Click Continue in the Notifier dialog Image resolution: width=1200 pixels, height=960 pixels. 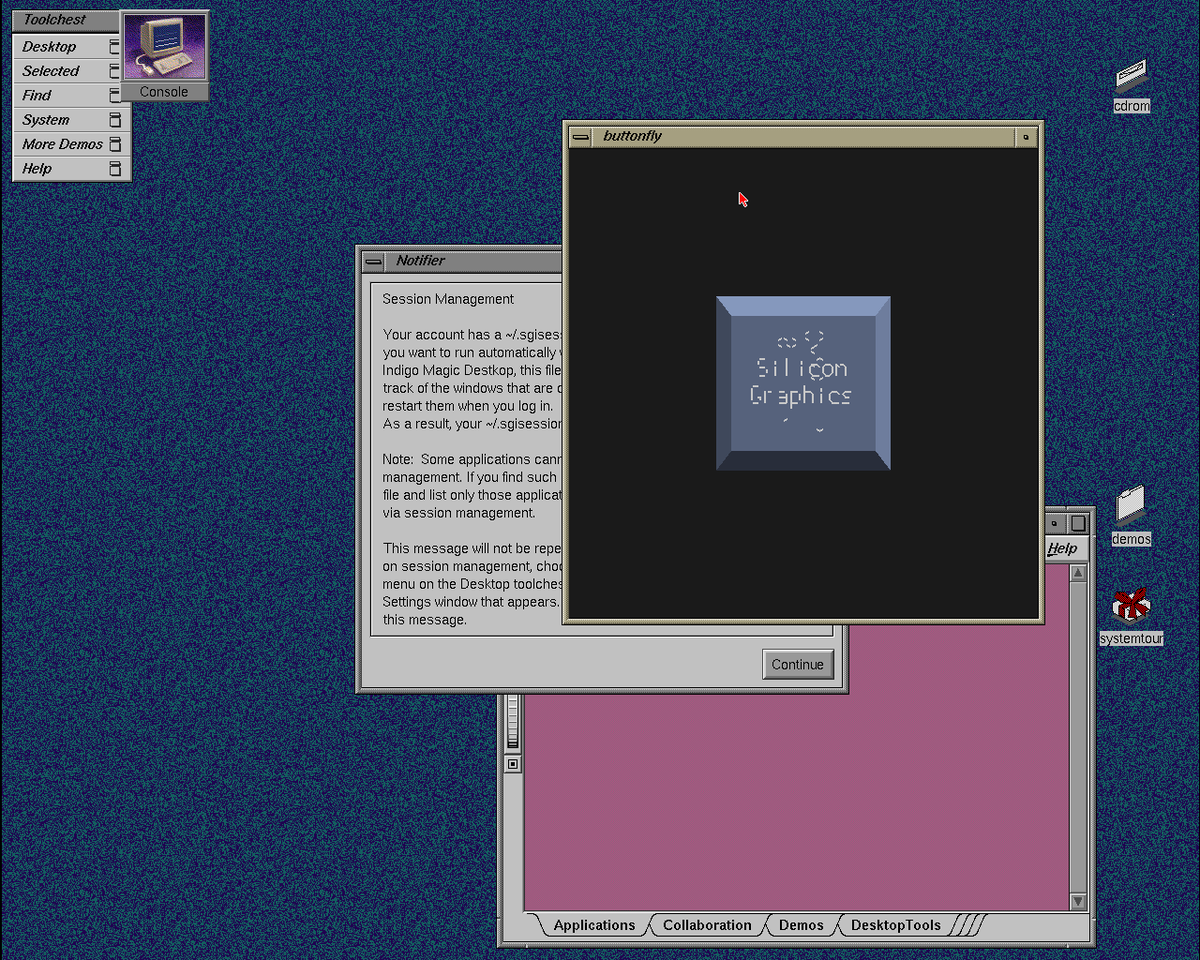coord(798,665)
